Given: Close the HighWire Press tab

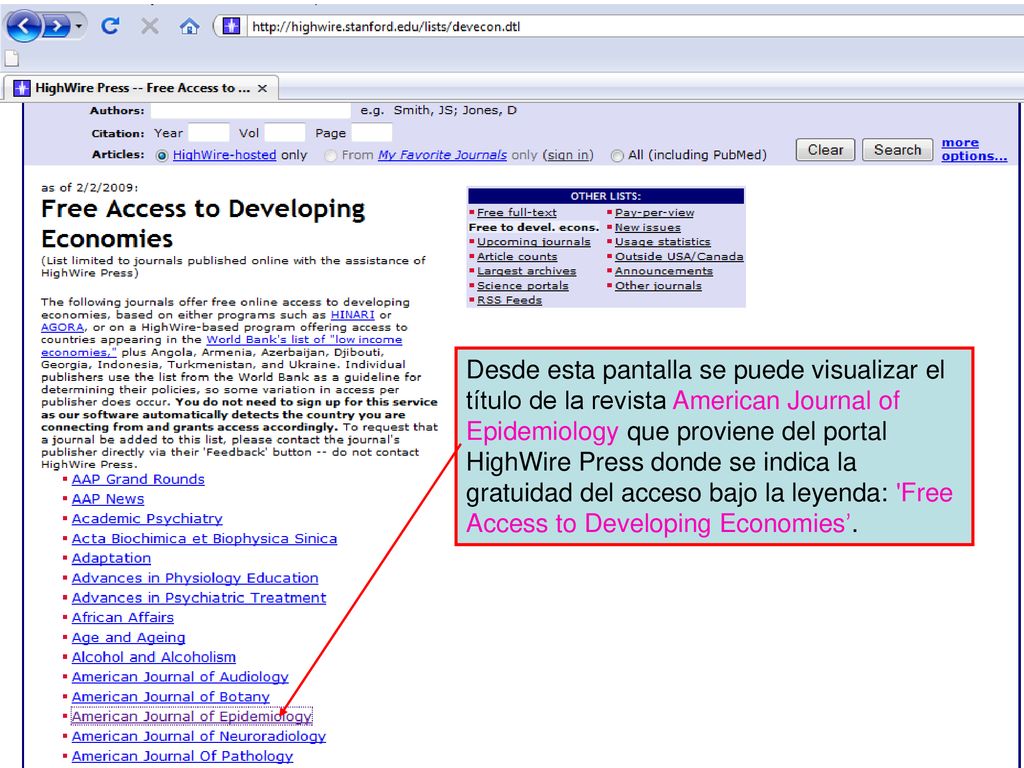Looking at the screenshot, I should (263, 88).
